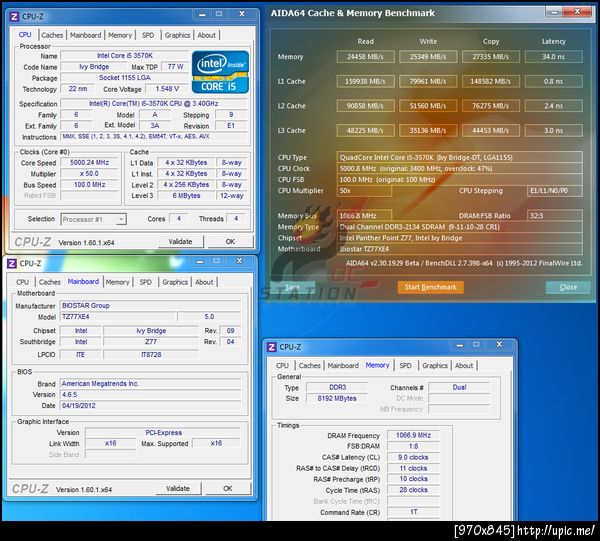The width and height of the screenshot is (600, 541).
Task: Click the BIOS Brand American Megatrends field
Action: point(151,383)
